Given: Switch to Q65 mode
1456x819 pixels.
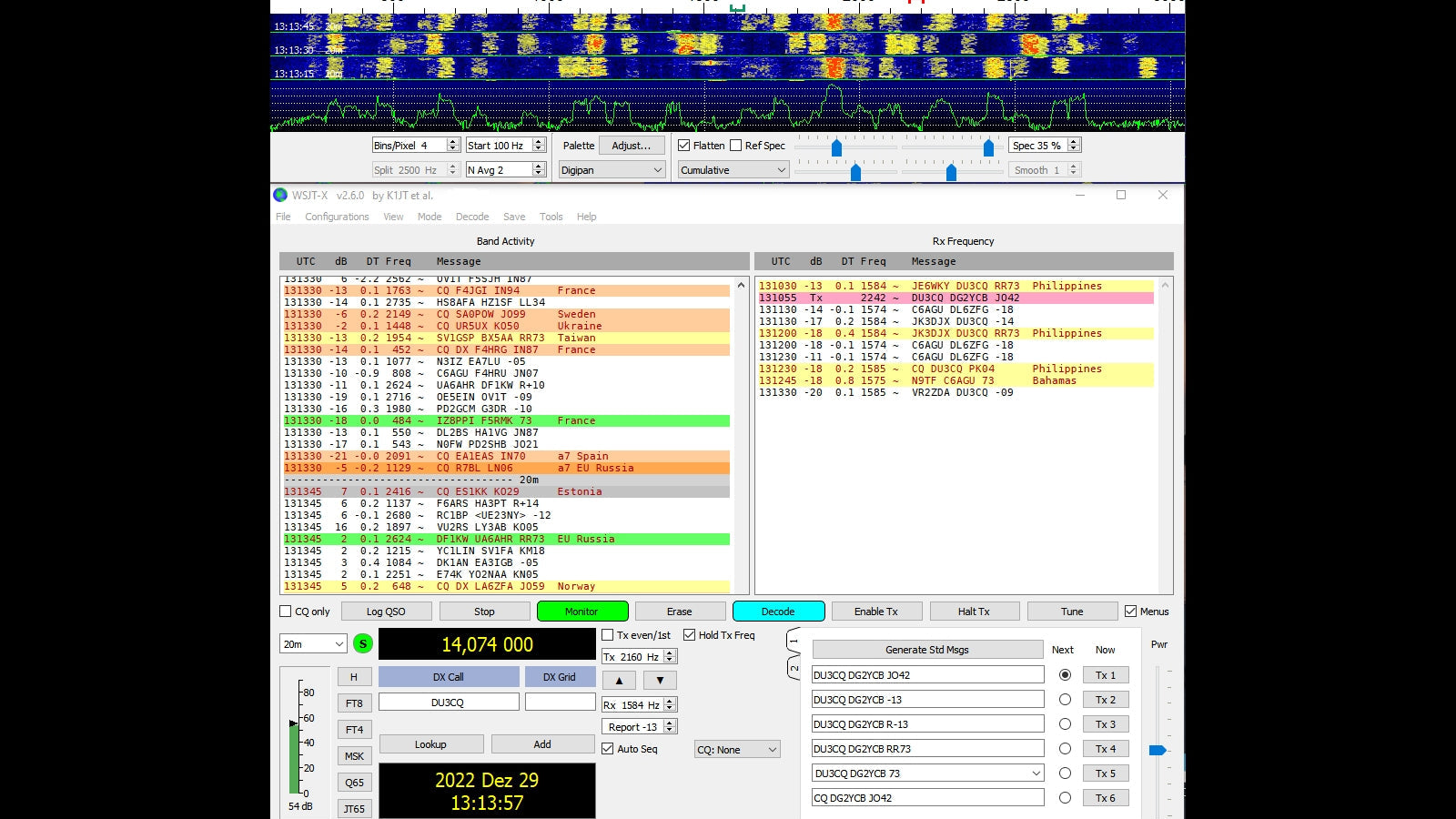Looking at the screenshot, I should pos(354,782).
